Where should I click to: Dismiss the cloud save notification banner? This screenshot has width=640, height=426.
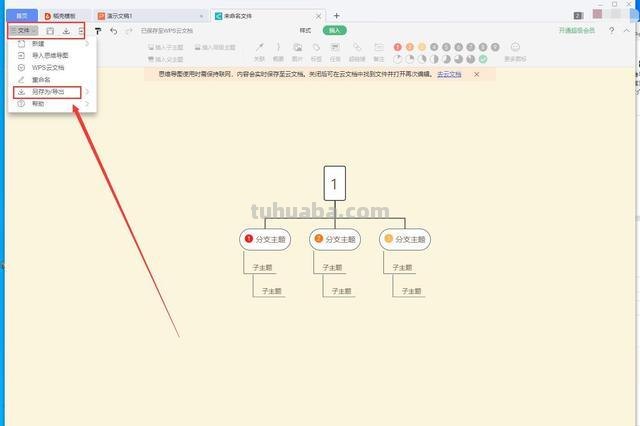click(476, 74)
